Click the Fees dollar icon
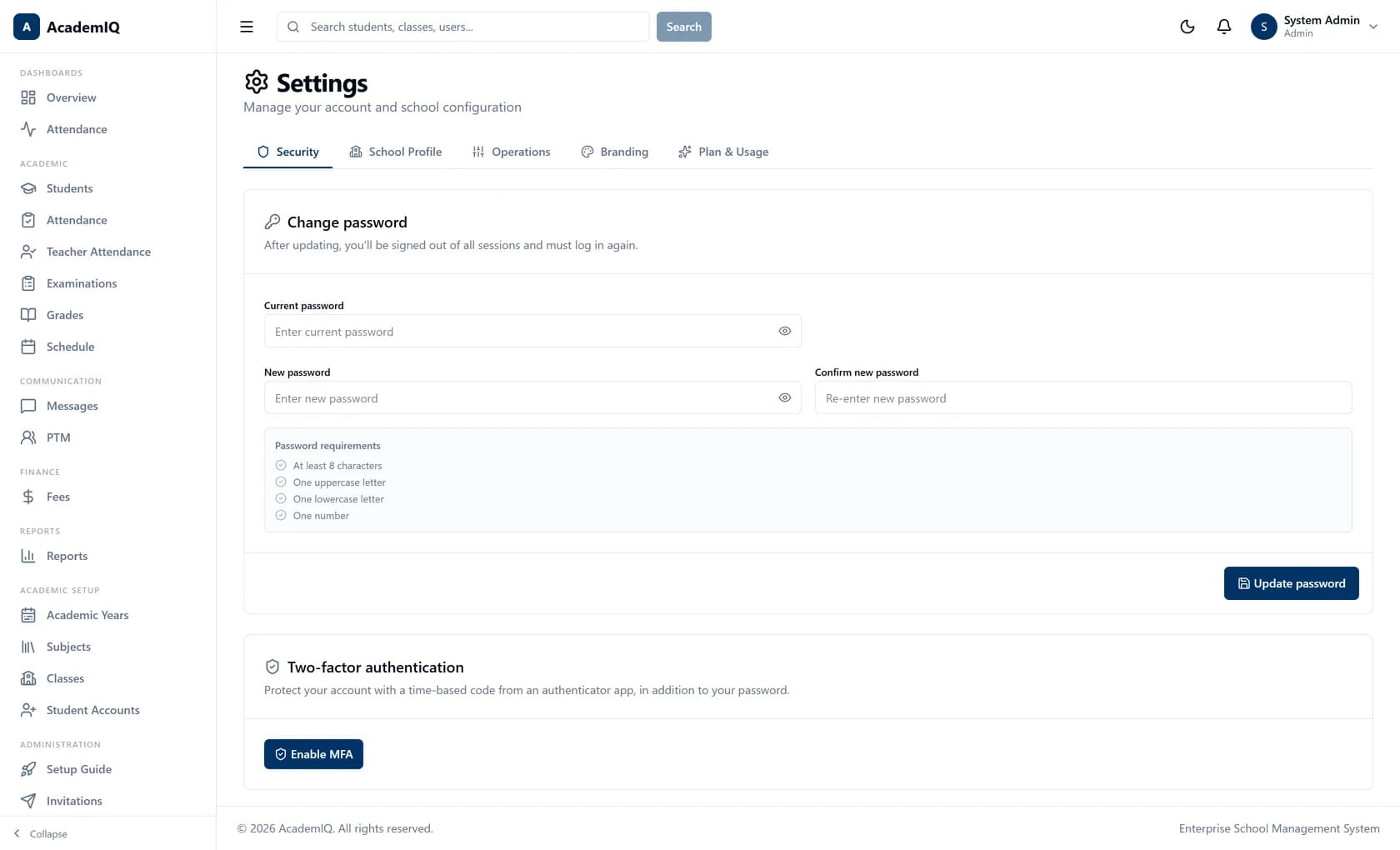This screenshot has height=850, width=1400. pos(28,497)
